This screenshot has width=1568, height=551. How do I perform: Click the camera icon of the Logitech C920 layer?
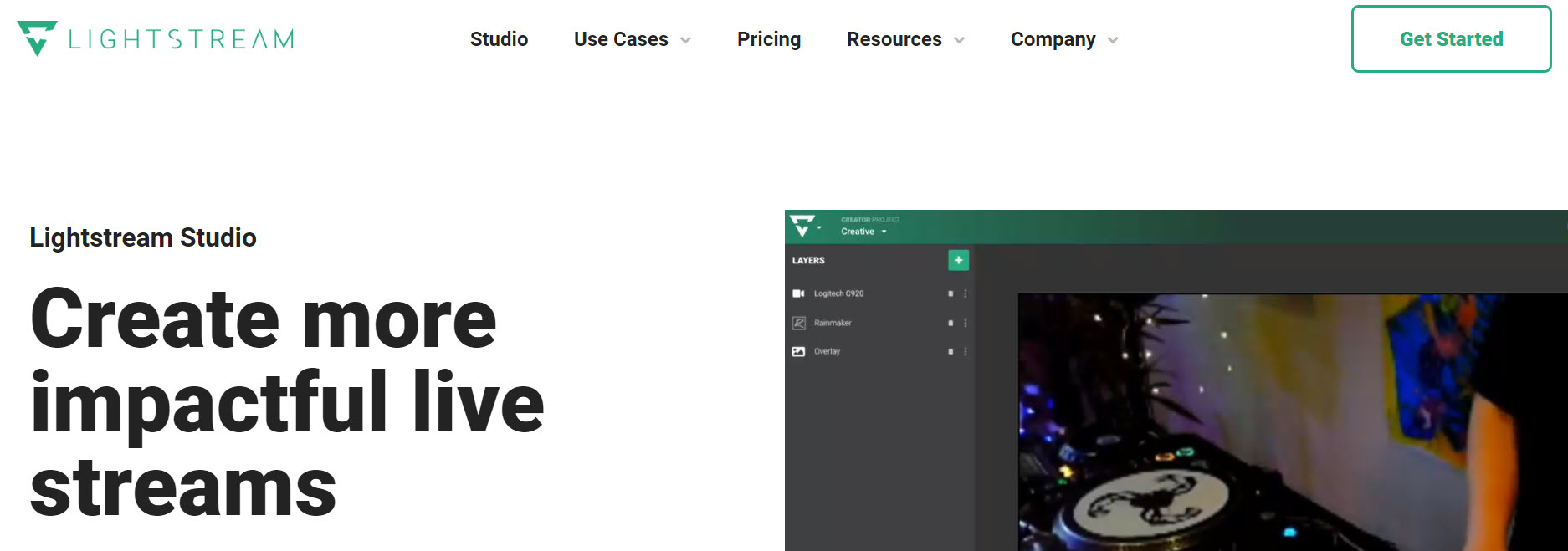pos(798,293)
